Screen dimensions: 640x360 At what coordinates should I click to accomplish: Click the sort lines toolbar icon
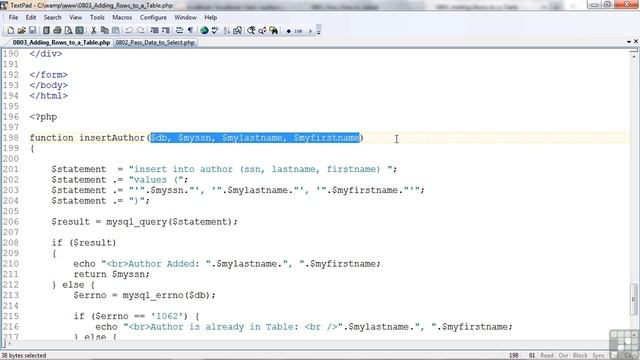tap(226, 31)
